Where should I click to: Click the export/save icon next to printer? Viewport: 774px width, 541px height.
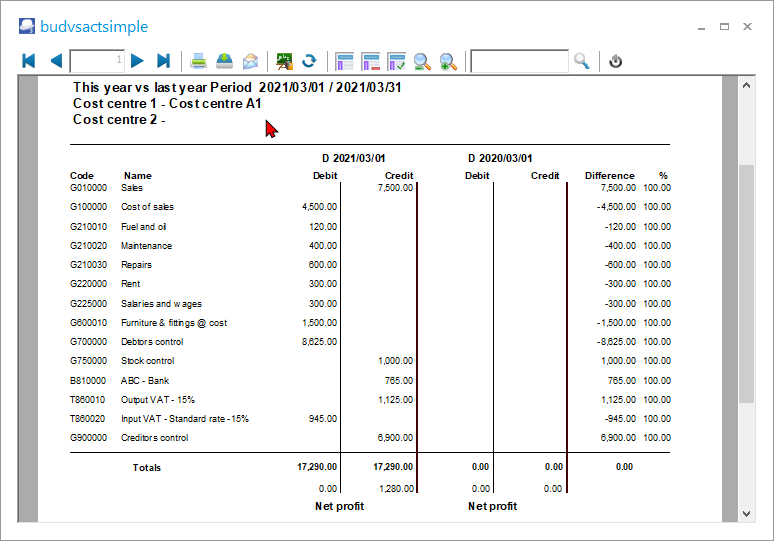225,61
